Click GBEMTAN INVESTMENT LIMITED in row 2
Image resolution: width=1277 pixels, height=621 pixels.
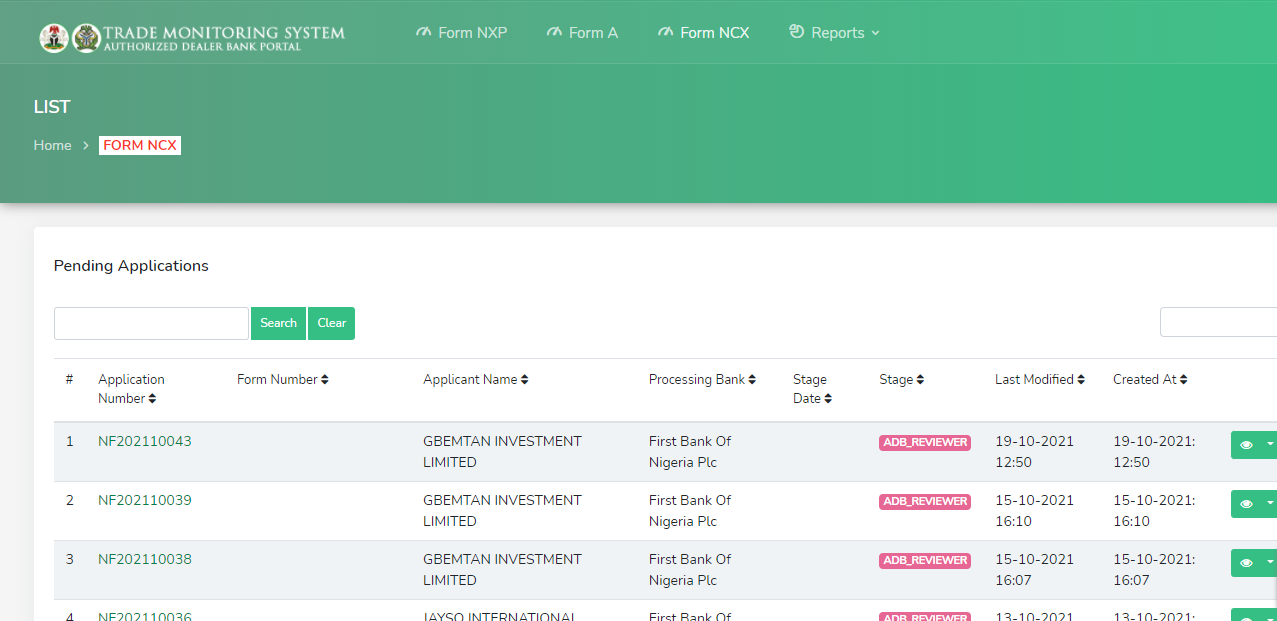(502, 511)
